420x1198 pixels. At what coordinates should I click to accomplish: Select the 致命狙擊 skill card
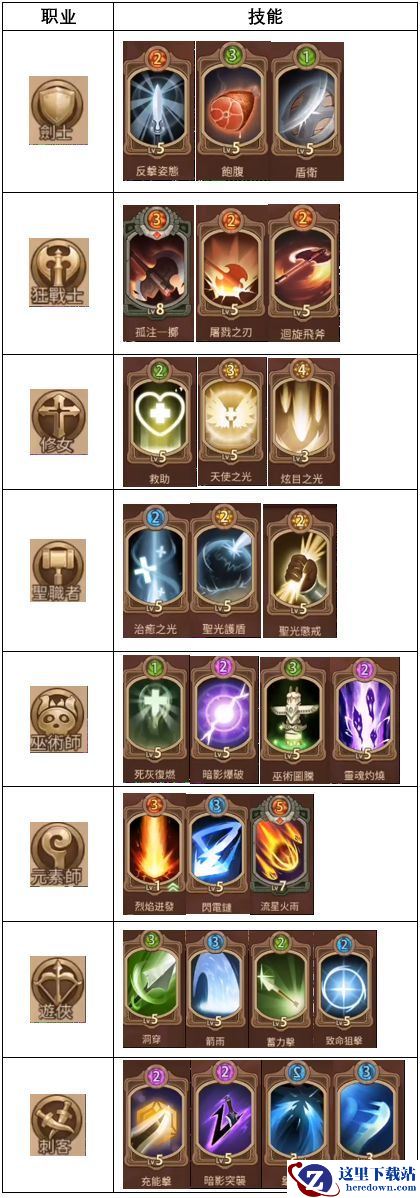tap(344, 989)
